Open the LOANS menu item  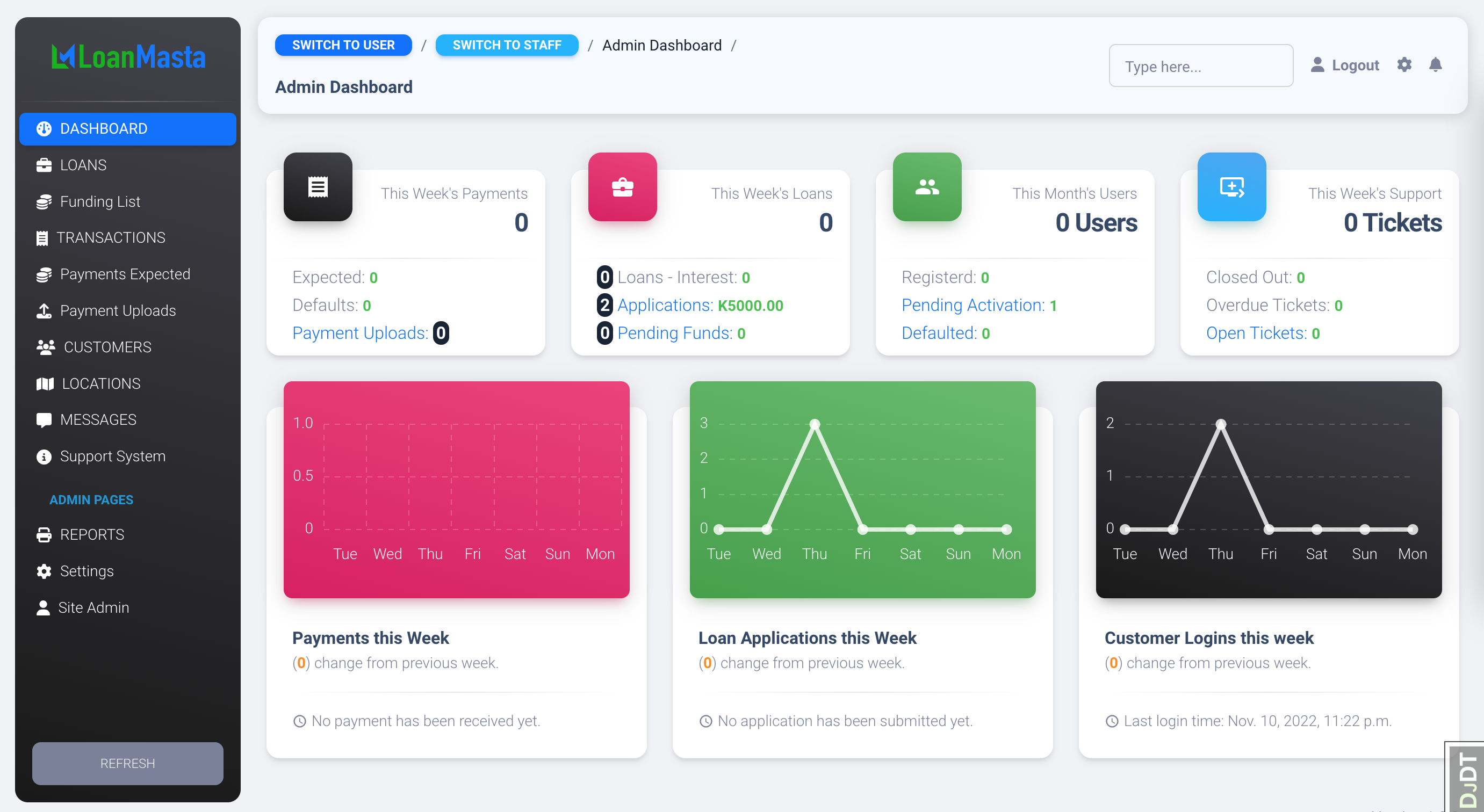point(128,165)
